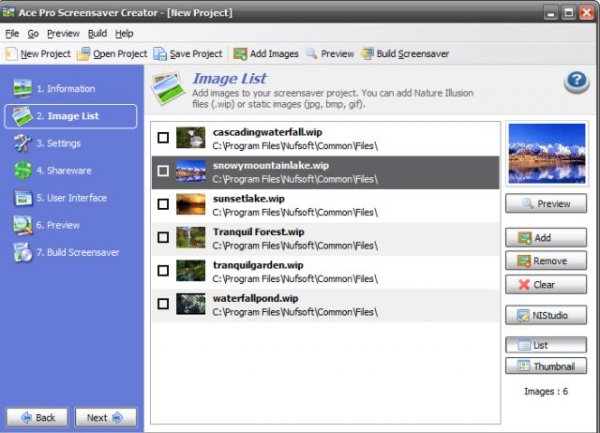This screenshot has width=600, height=433.
Task: Switch to Thumbnail view
Action: click(x=546, y=366)
